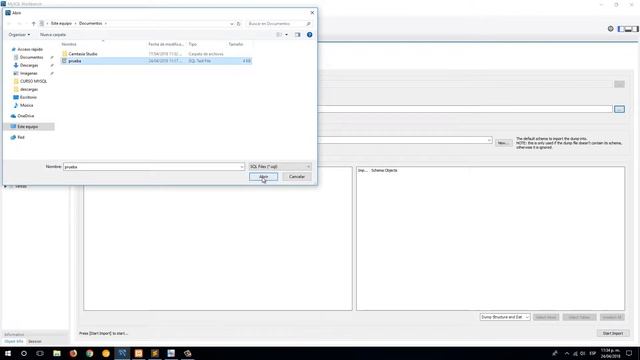Click Documentos in the address breadcrumb
The height and width of the screenshot is (360, 640).
tap(91, 24)
